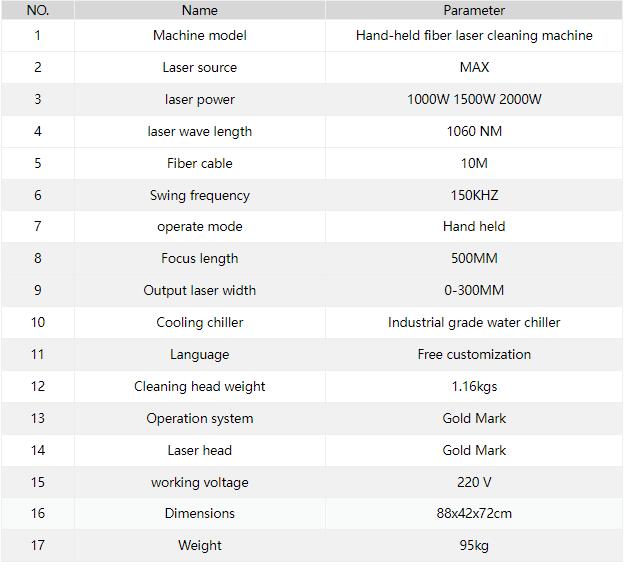Select the 1.16kgs cleaning head weight

pos(474,386)
